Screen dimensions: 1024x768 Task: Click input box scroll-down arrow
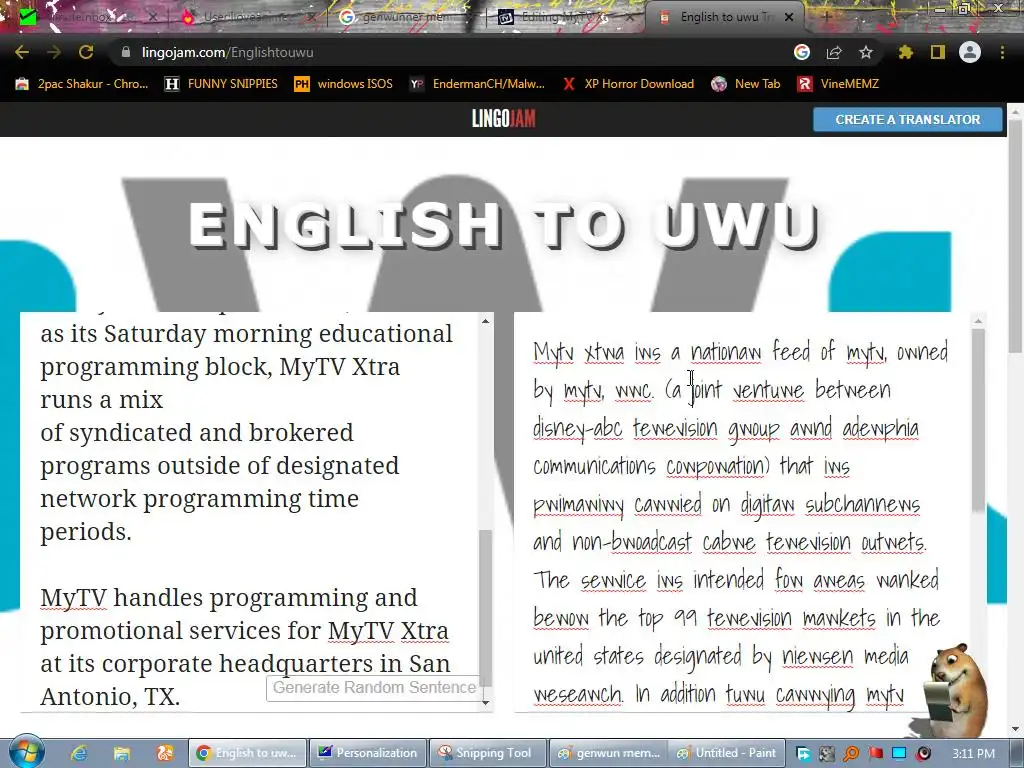pos(485,703)
